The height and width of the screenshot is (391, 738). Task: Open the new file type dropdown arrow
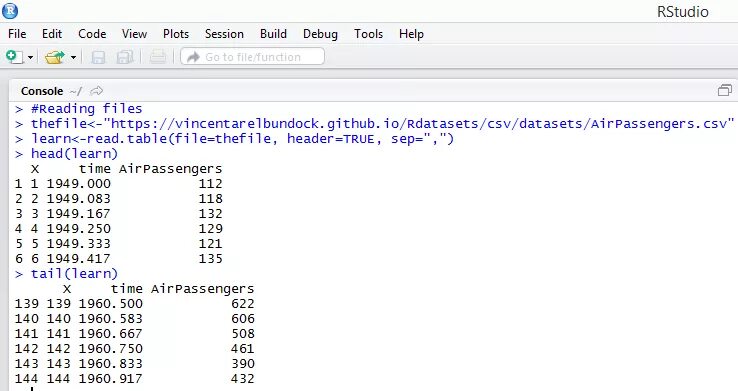click(x=31, y=57)
